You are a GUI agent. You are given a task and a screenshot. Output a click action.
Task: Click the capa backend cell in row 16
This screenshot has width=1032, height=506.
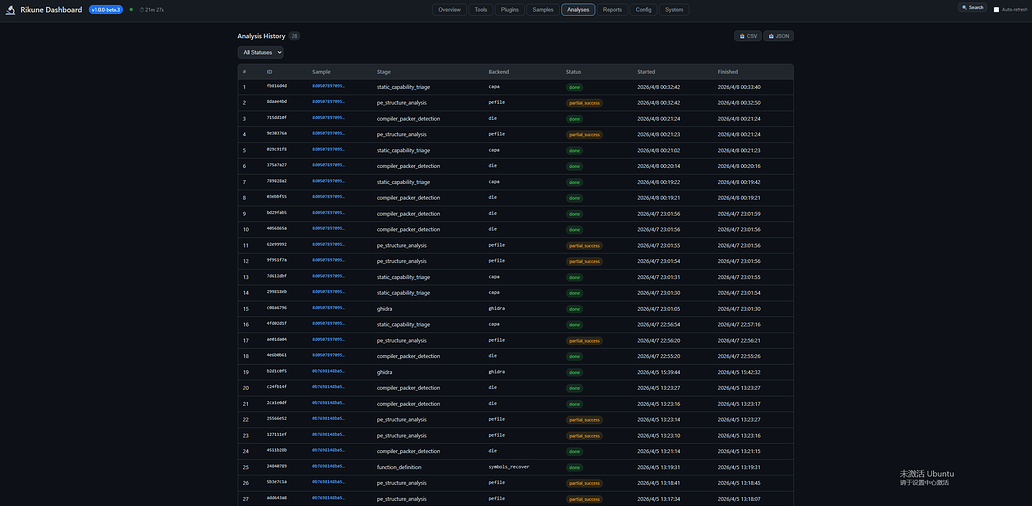point(494,324)
